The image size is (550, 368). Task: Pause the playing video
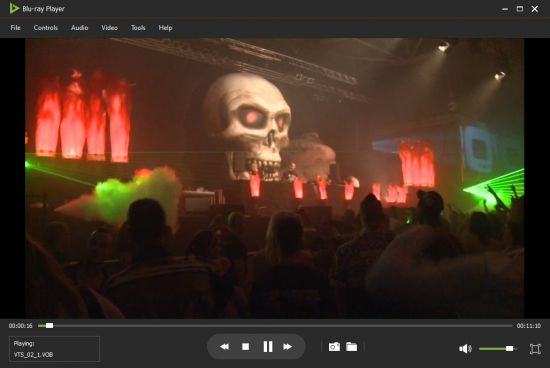tap(268, 347)
